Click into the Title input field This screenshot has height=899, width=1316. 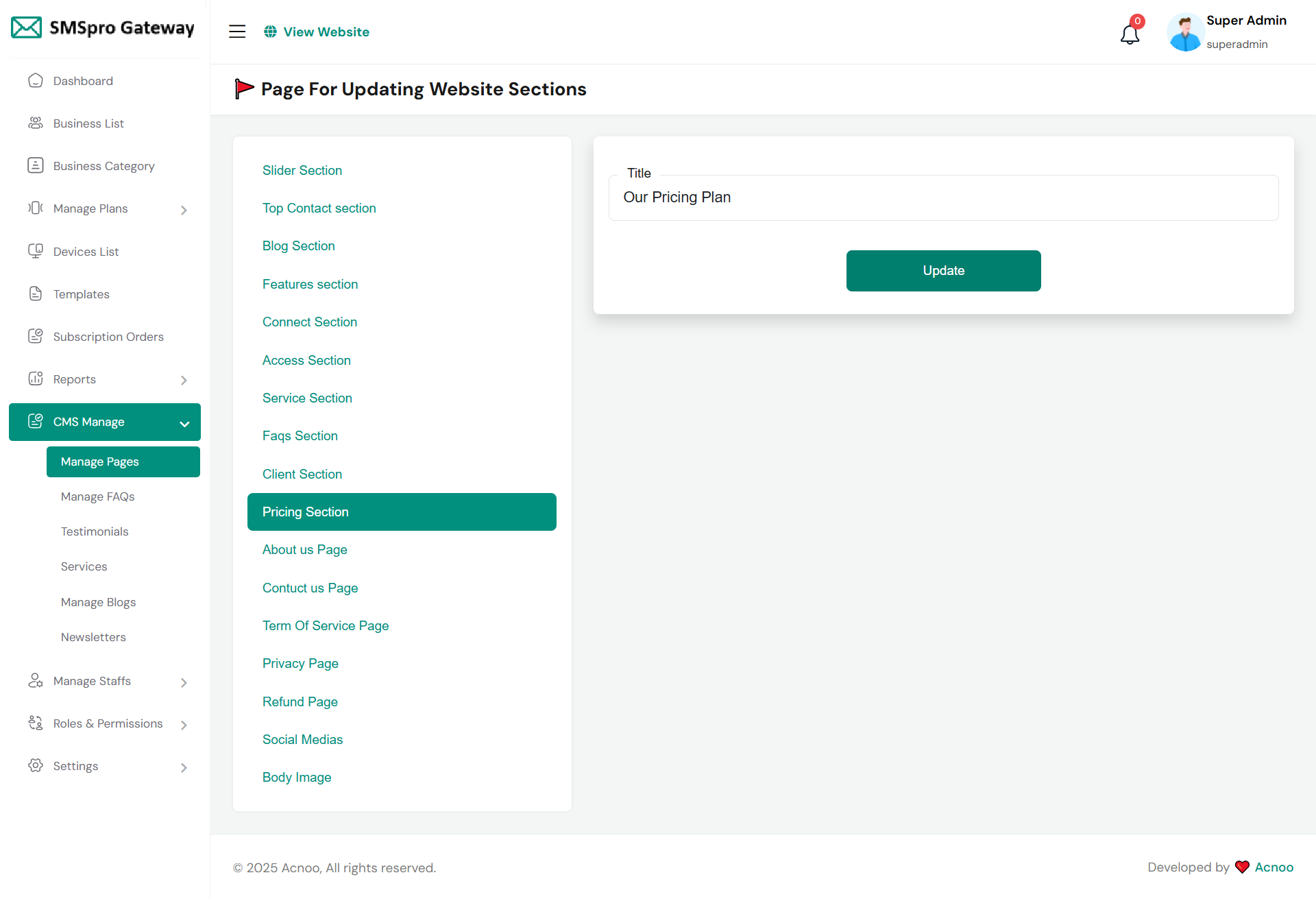click(943, 197)
